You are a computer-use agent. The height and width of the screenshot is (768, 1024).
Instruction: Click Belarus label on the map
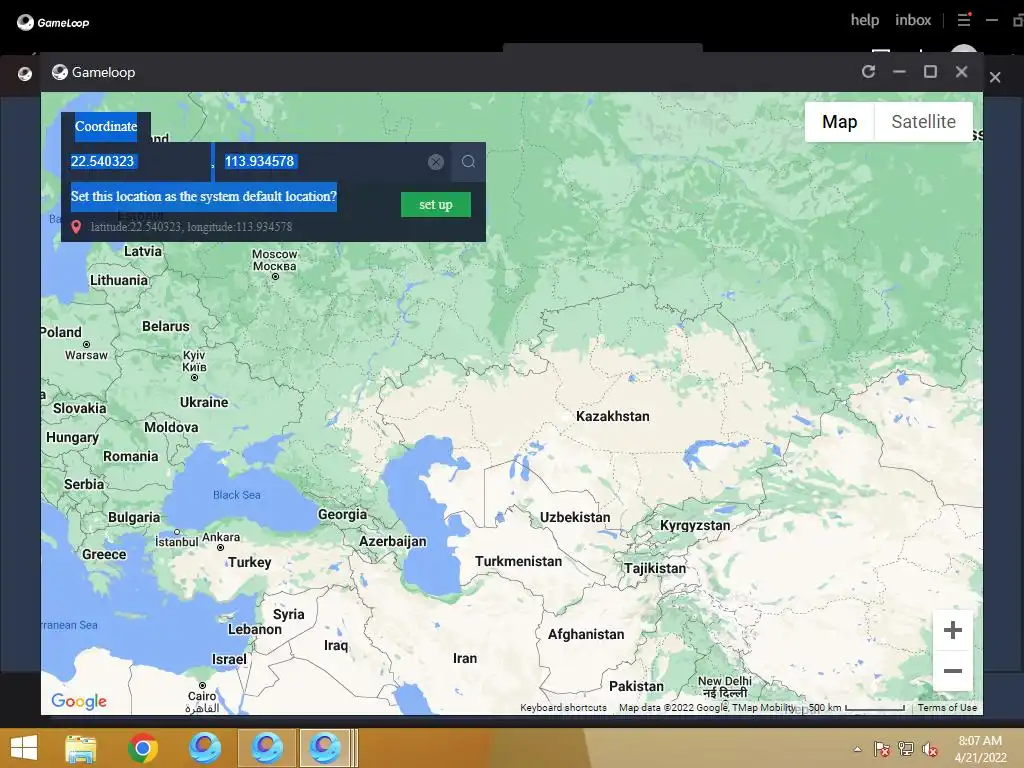tap(166, 327)
